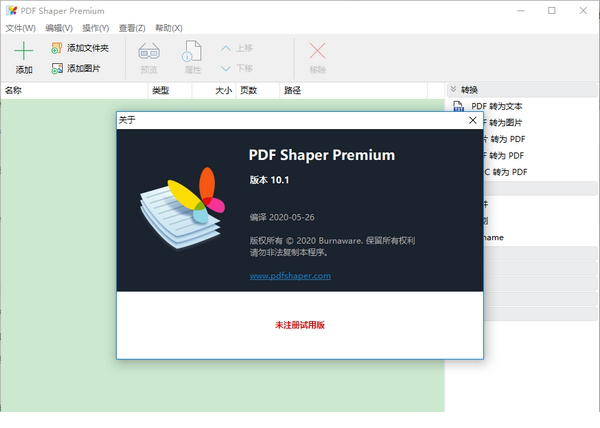The width and height of the screenshot is (600, 428).
Task: Select the PDF 转为文本 label
Action: 497,106
